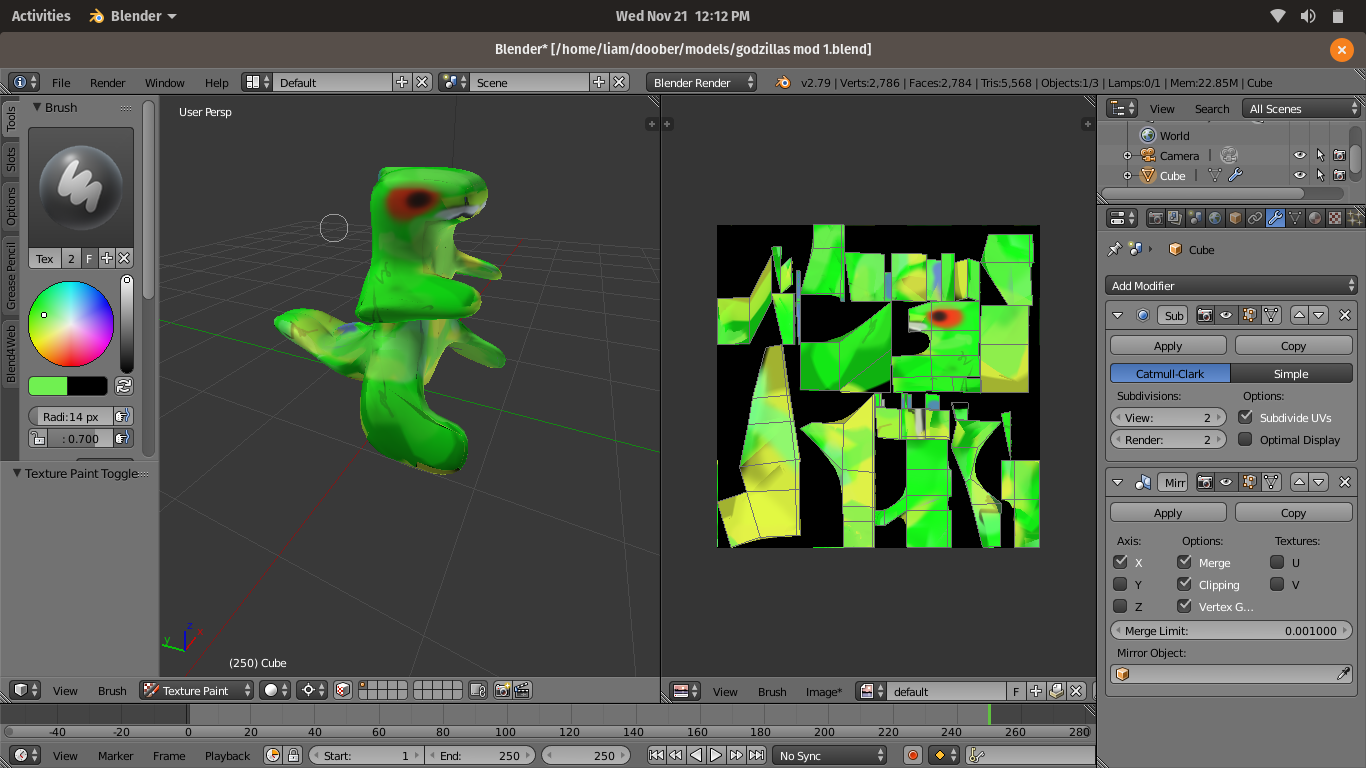Remove the Subsurf modifier with its X
Viewport: 1366px width, 768px height.
click(x=1344, y=315)
